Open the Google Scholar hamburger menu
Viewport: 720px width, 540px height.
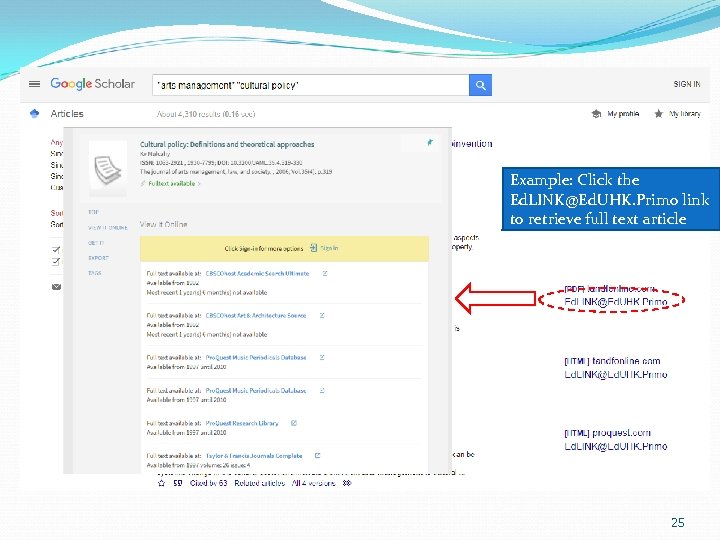(x=34, y=84)
